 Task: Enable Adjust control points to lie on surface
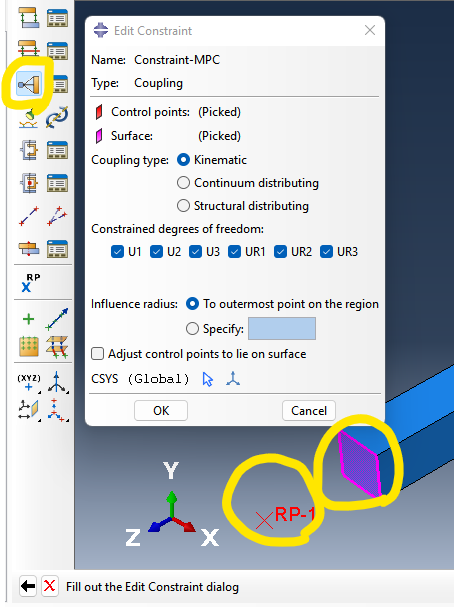click(x=98, y=353)
